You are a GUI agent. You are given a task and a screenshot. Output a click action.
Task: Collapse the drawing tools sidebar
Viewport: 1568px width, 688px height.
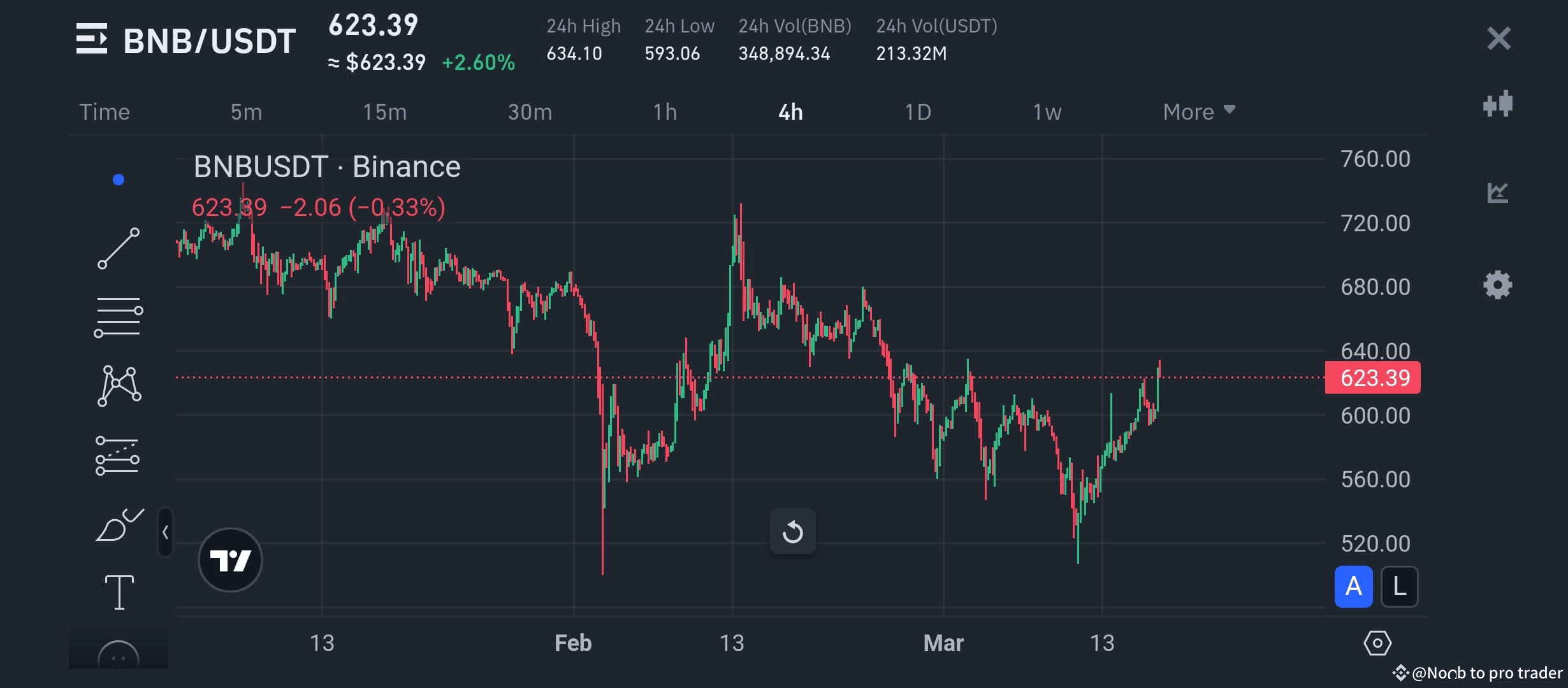click(165, 532)
